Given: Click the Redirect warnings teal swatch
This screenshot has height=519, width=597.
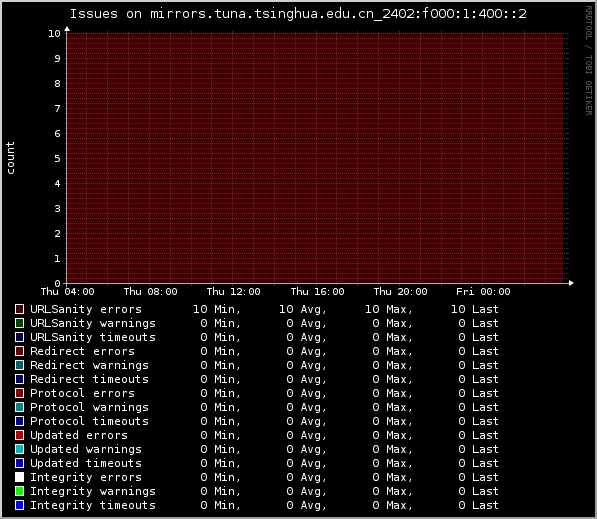Looking at the screenshot, I should point(19,365).
